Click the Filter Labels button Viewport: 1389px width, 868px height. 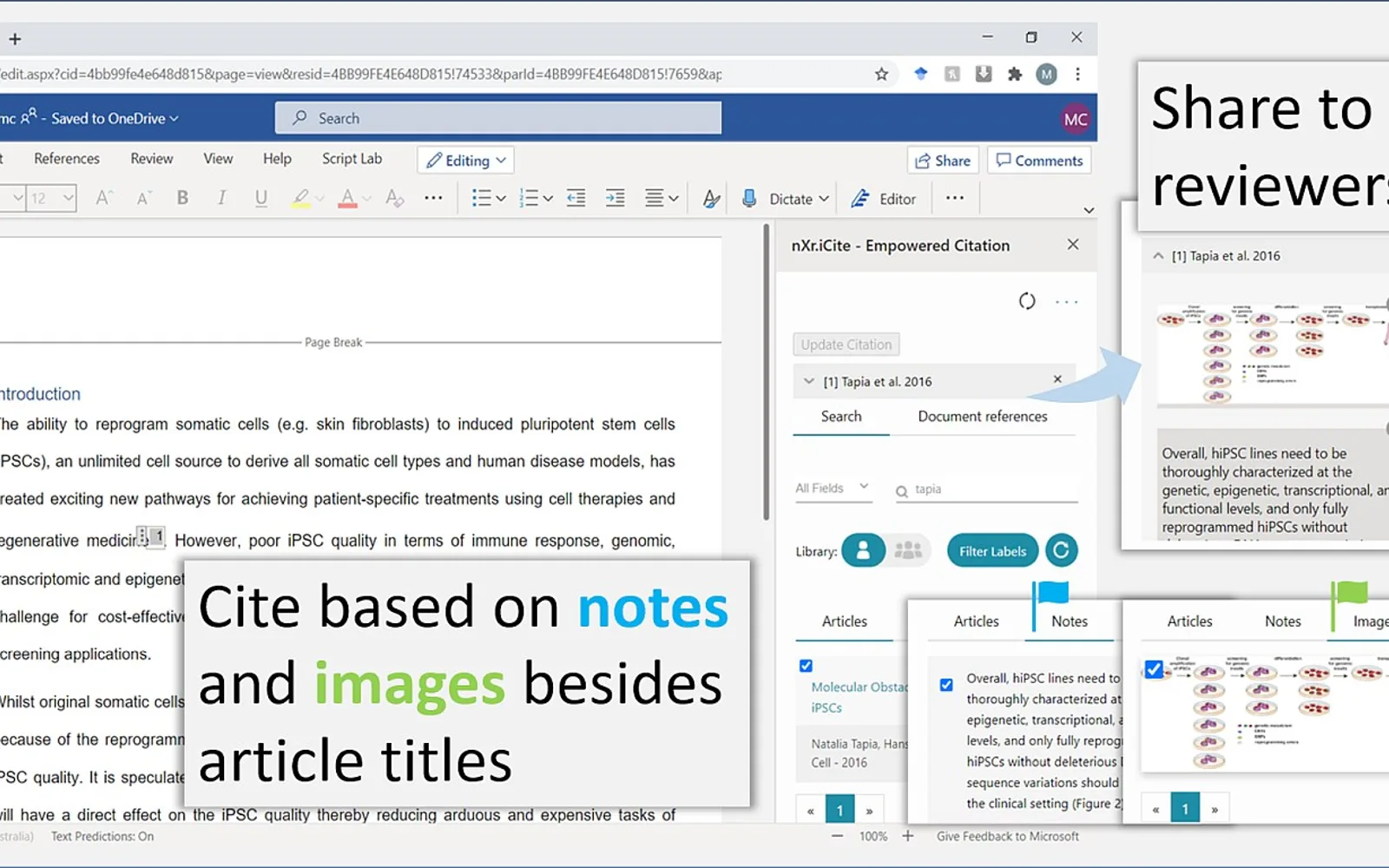coord(992,550)
